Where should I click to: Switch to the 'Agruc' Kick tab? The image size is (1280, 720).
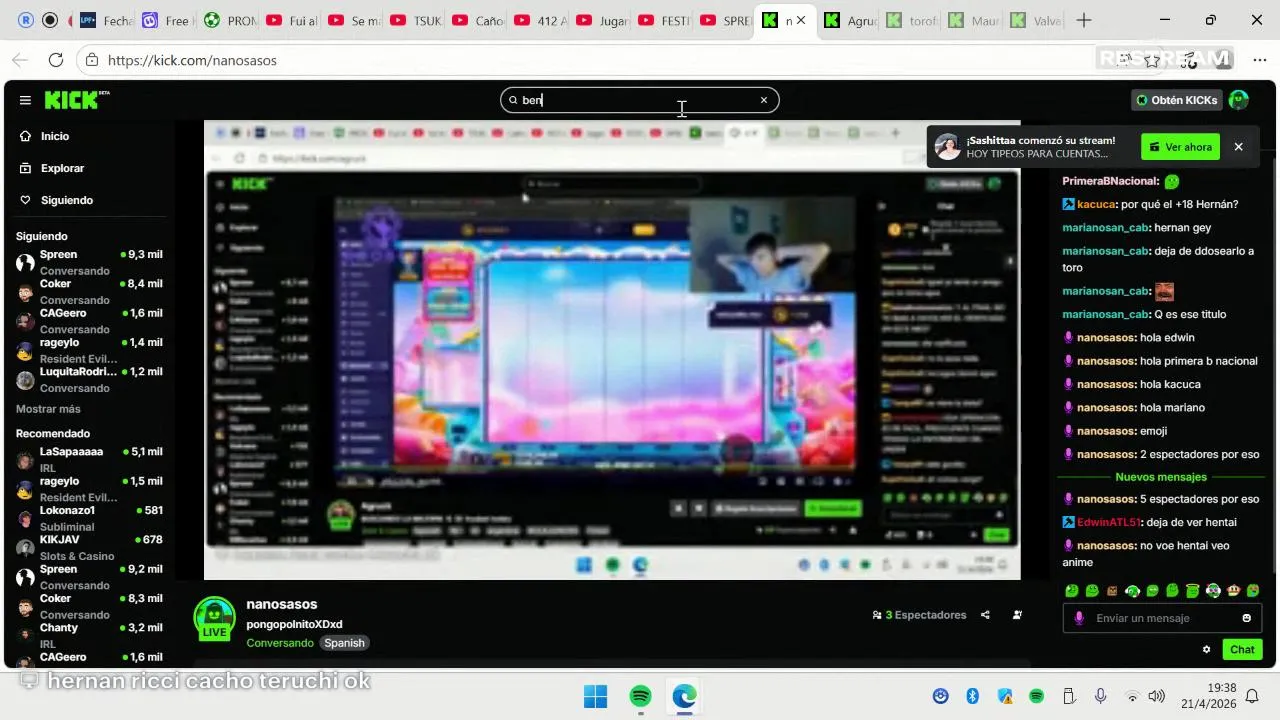pos(850,20)
